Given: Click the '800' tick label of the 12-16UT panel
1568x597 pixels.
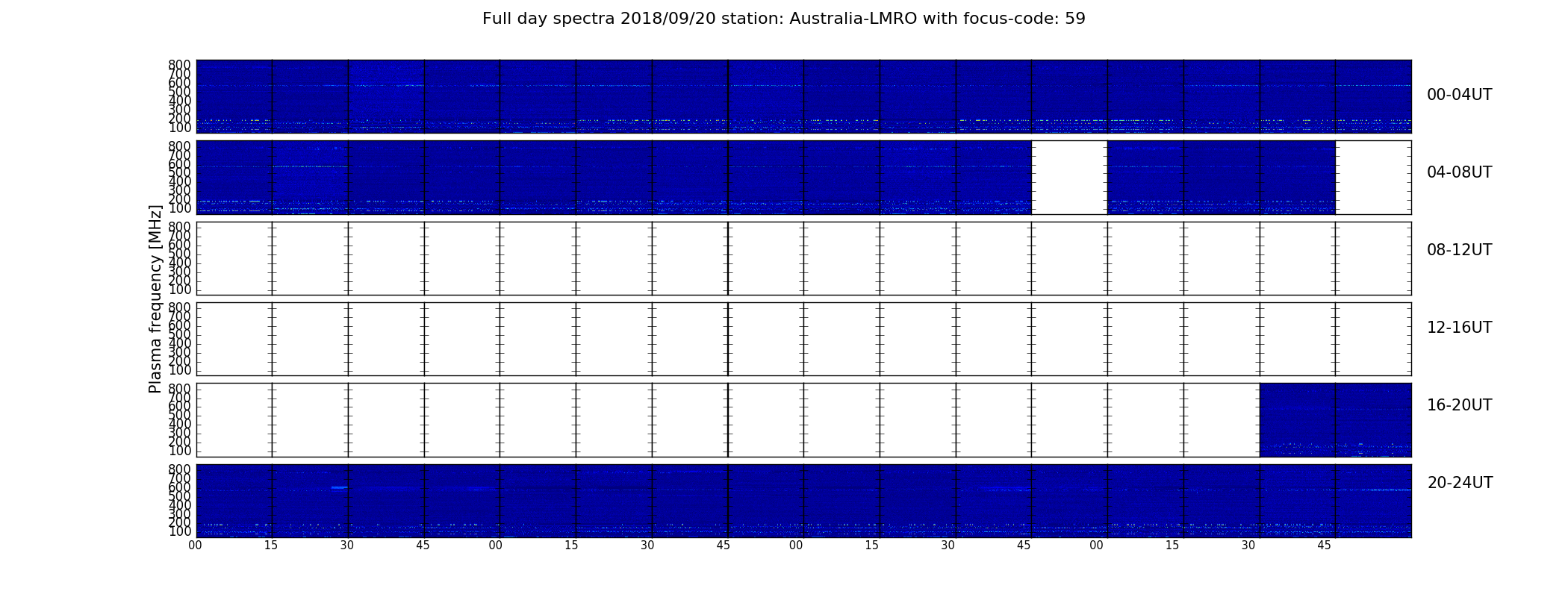Looking at the screenshot, I should point(179,307).
